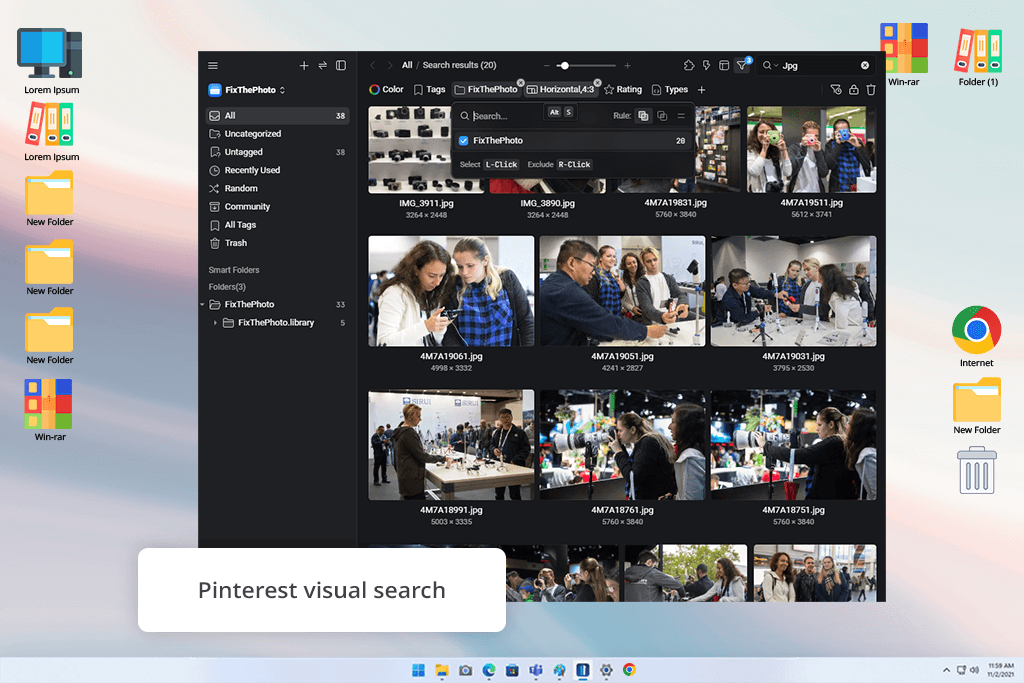Click the Folders(3) section header

pyautogui.click(x=227, y=287)
